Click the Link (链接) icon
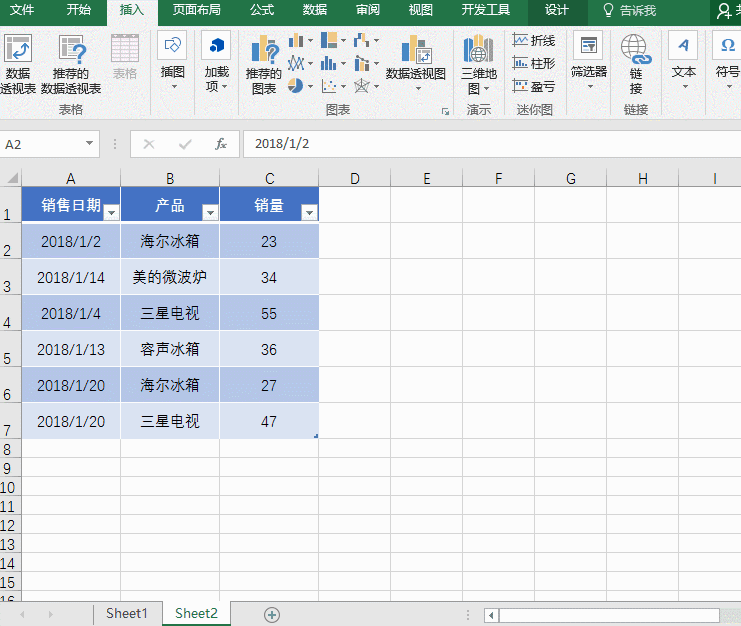Image resolution: width=741 pixels, height=626 pixels. [635, 50]
